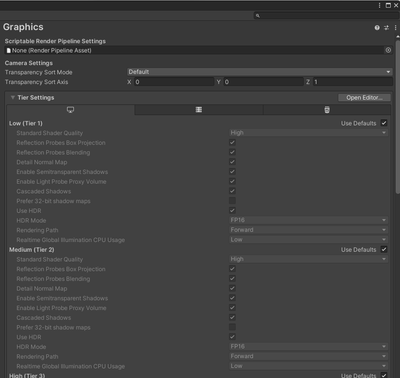Click the Camera Settings label

pyautogui.click(x=29, y=63)
